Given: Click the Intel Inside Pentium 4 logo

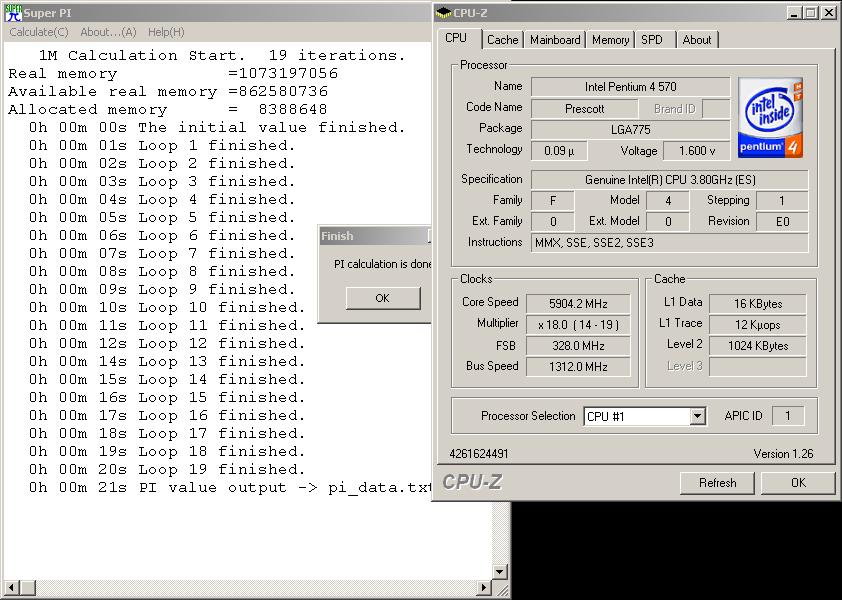Looking at the screenshot, I should coord(770,118).
